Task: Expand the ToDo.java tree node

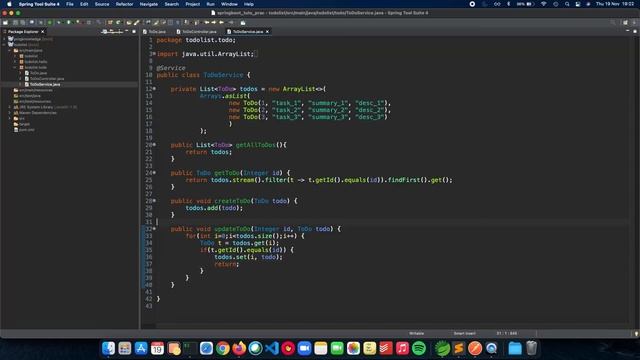Action: 20,73
